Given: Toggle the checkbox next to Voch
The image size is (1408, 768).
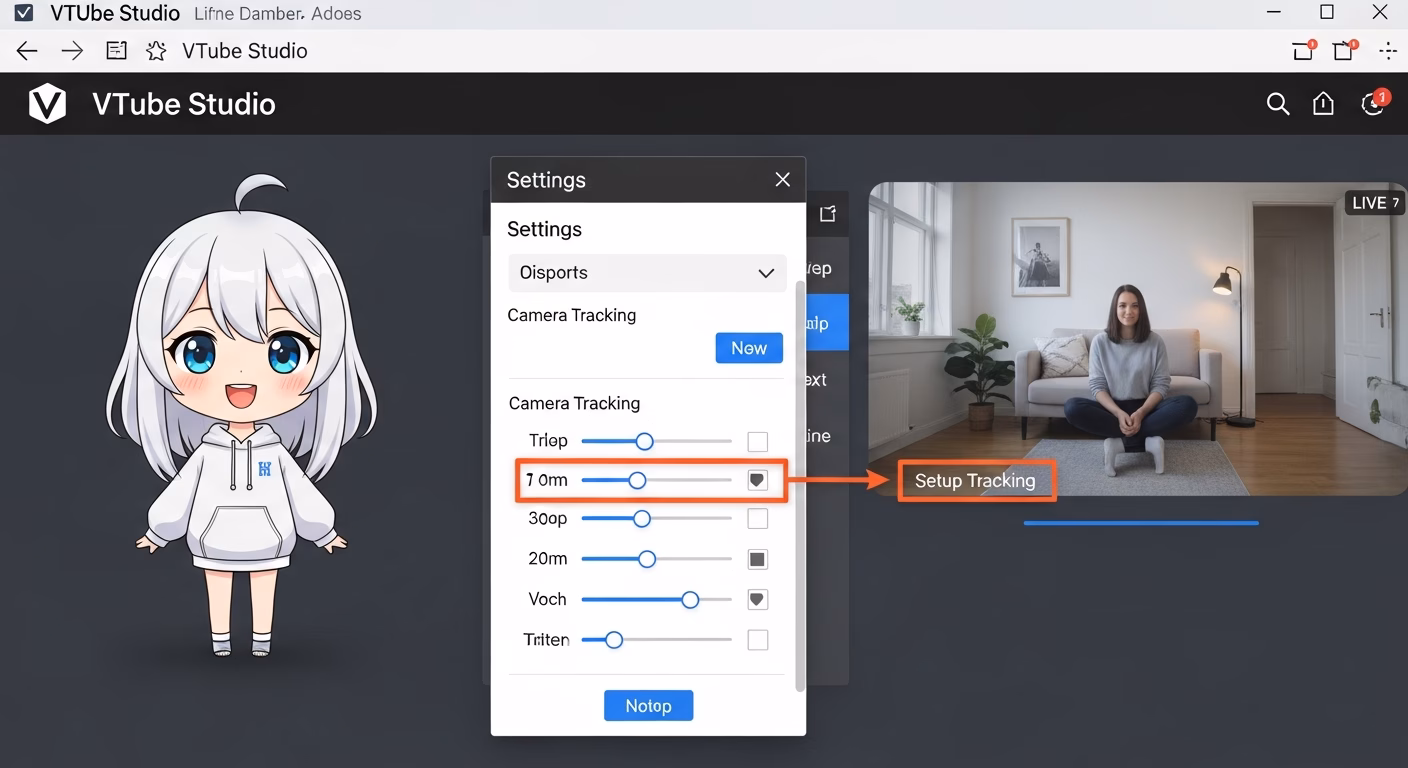Looking at the screenshot, I should (x=757, y=599).
